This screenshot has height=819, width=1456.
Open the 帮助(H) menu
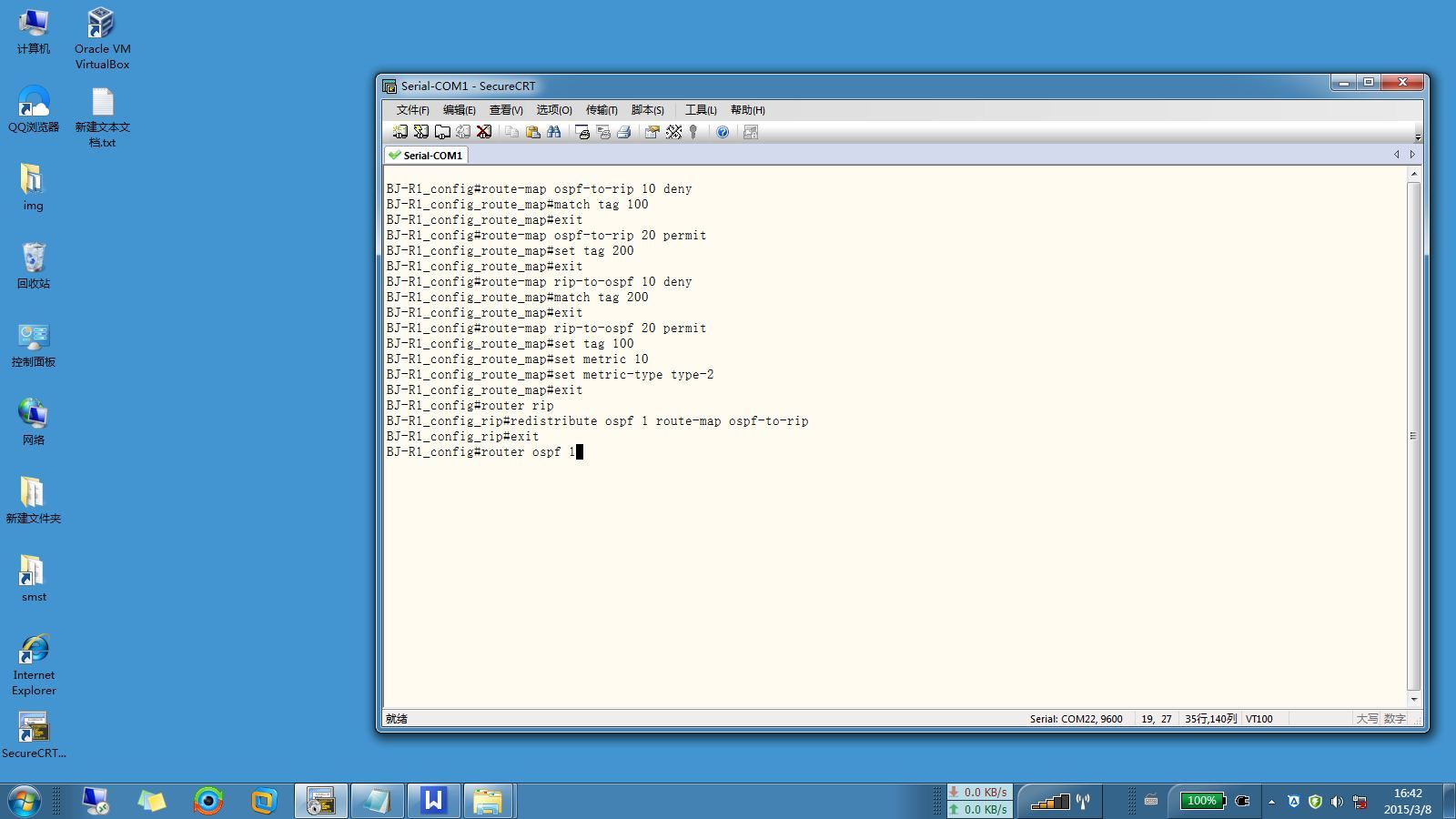[x=747, y=110]
